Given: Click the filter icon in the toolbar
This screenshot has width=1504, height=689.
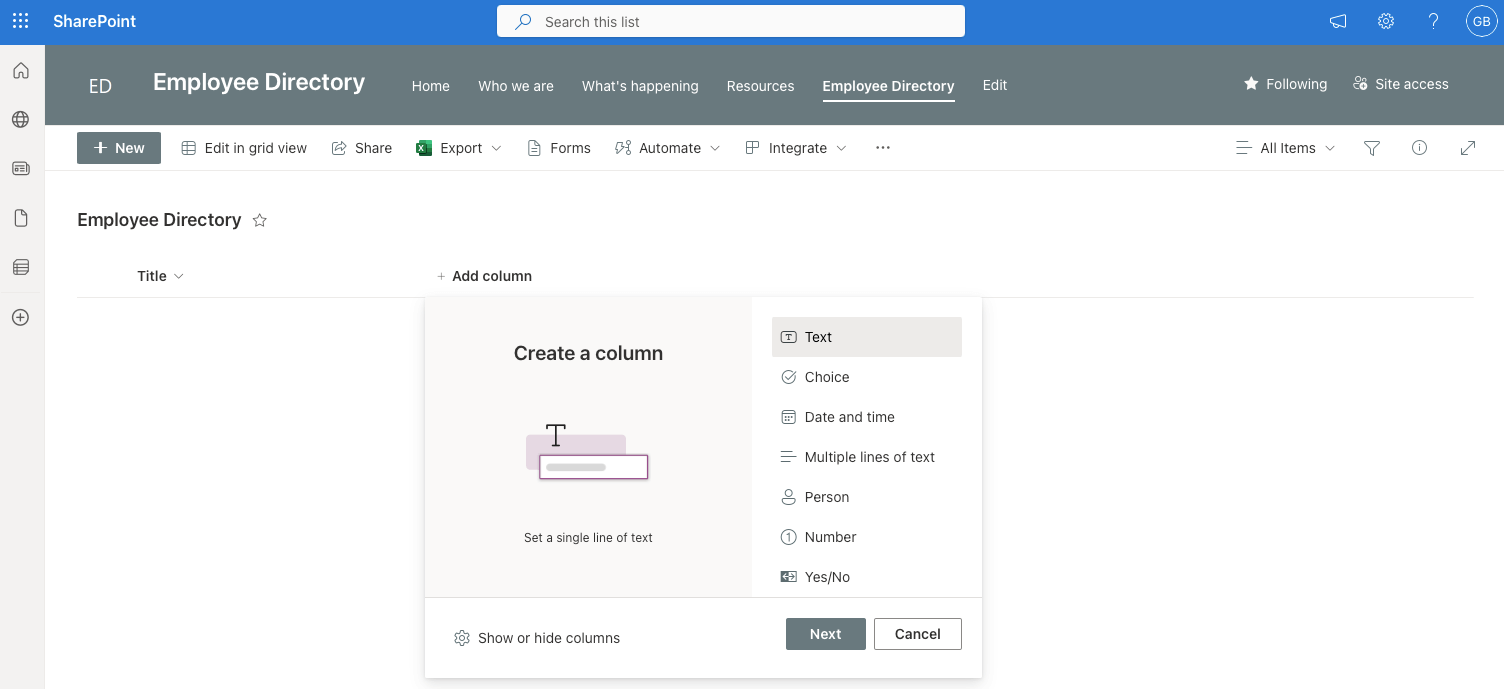Looking at the screenshot, I should click(x=1371, y=147).
